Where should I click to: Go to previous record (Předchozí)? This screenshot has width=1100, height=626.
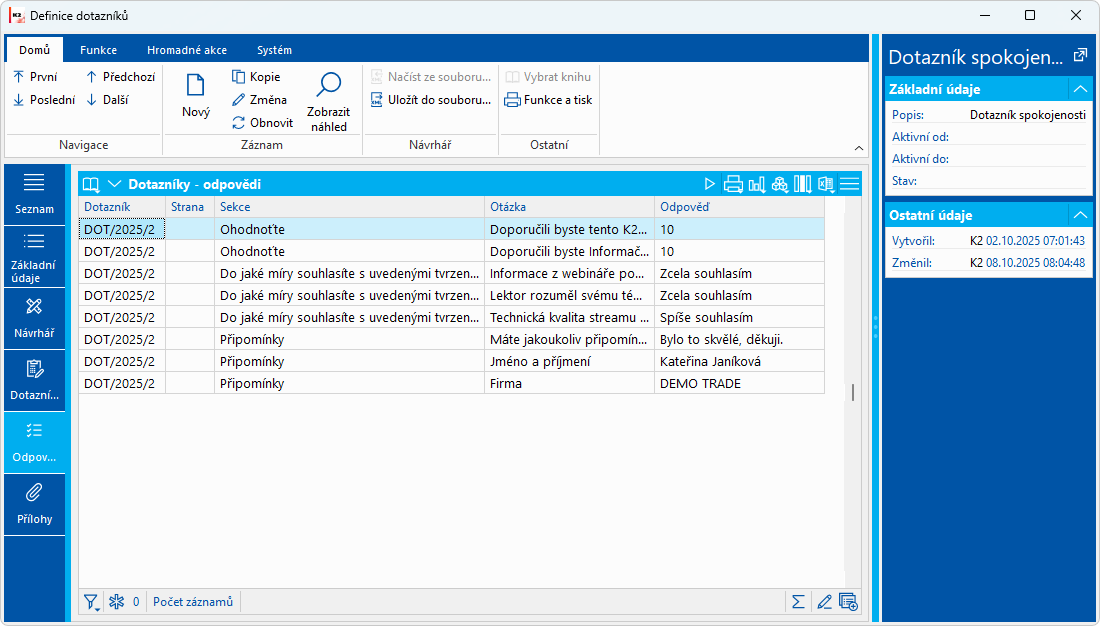tap(120, 76)
